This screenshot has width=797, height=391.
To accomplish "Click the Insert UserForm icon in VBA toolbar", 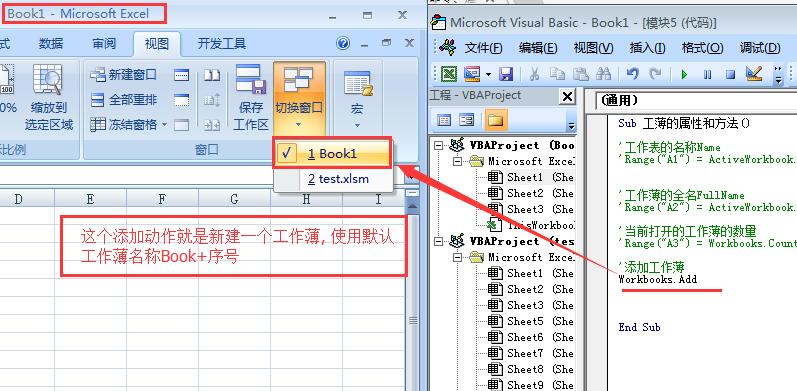I will (472, 75).
